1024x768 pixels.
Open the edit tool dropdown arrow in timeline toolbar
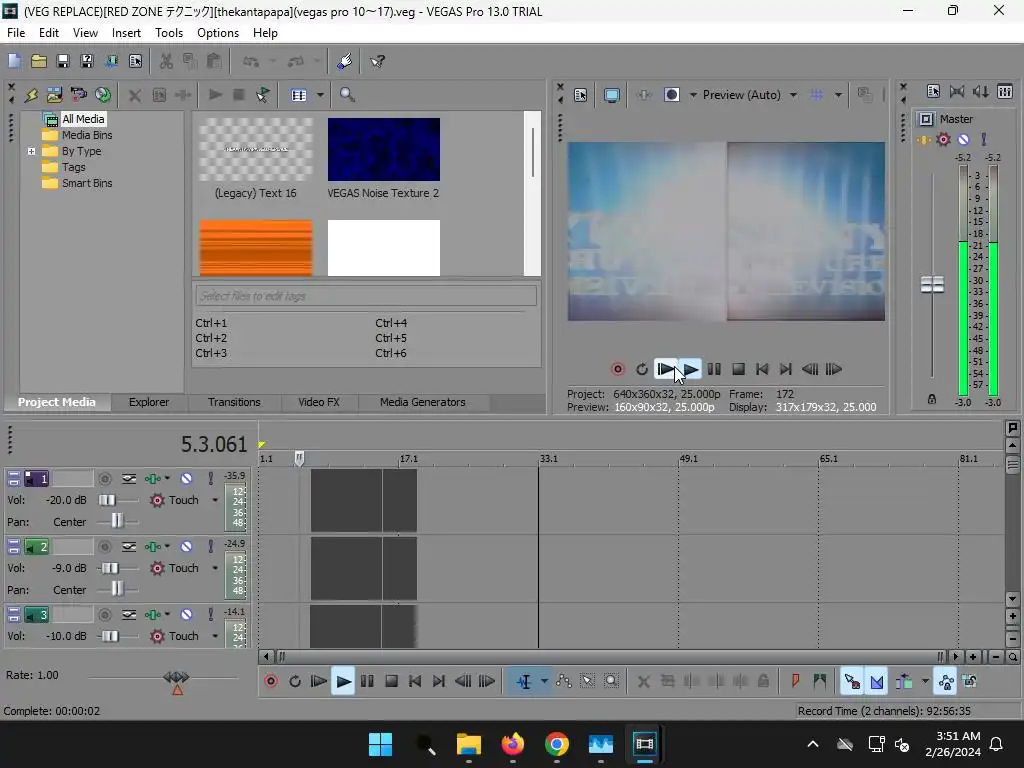544,682
